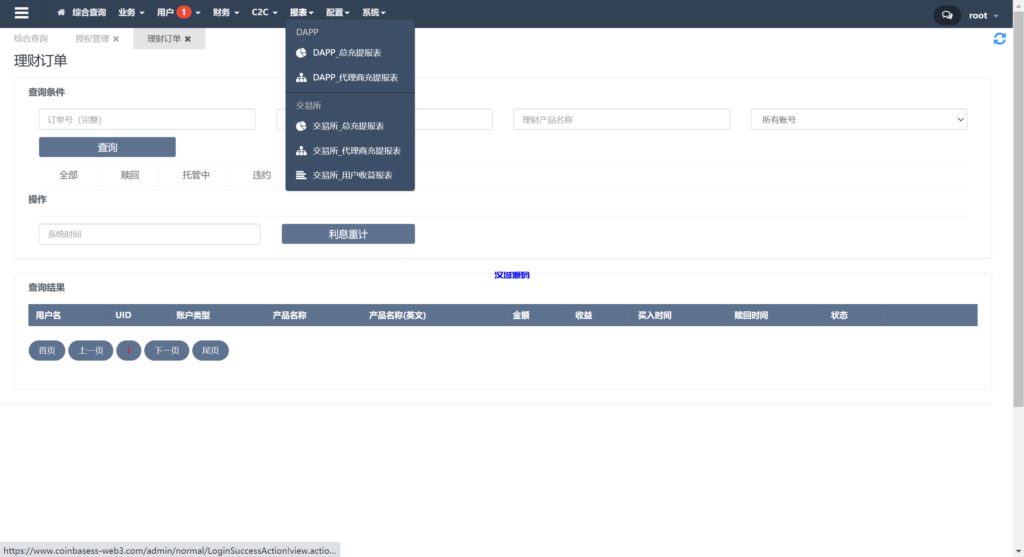Viewport: 1024px width, 557px height.
Task: Filter orders by 全部 tab
Action: [69, 175]
